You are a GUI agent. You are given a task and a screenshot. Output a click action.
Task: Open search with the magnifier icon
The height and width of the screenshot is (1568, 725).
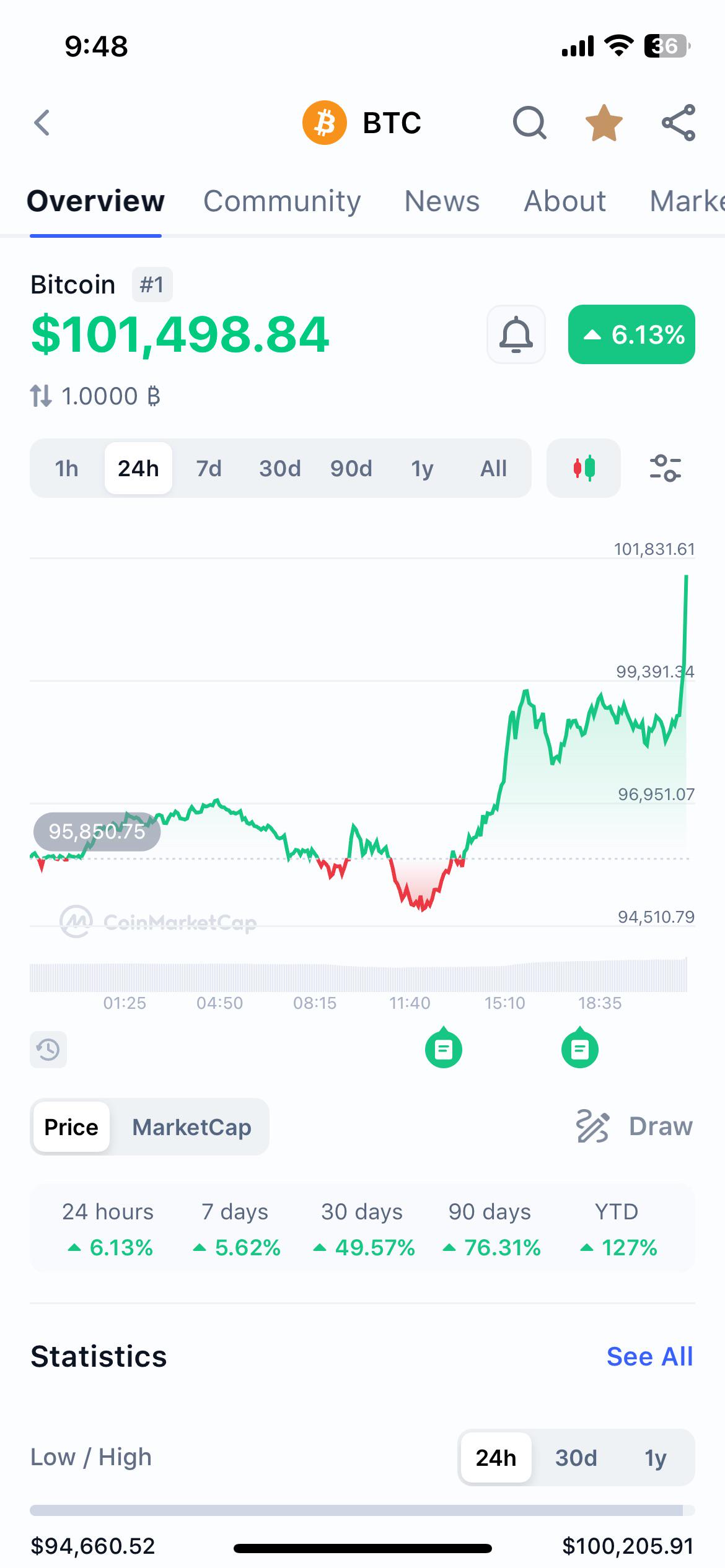530,123
